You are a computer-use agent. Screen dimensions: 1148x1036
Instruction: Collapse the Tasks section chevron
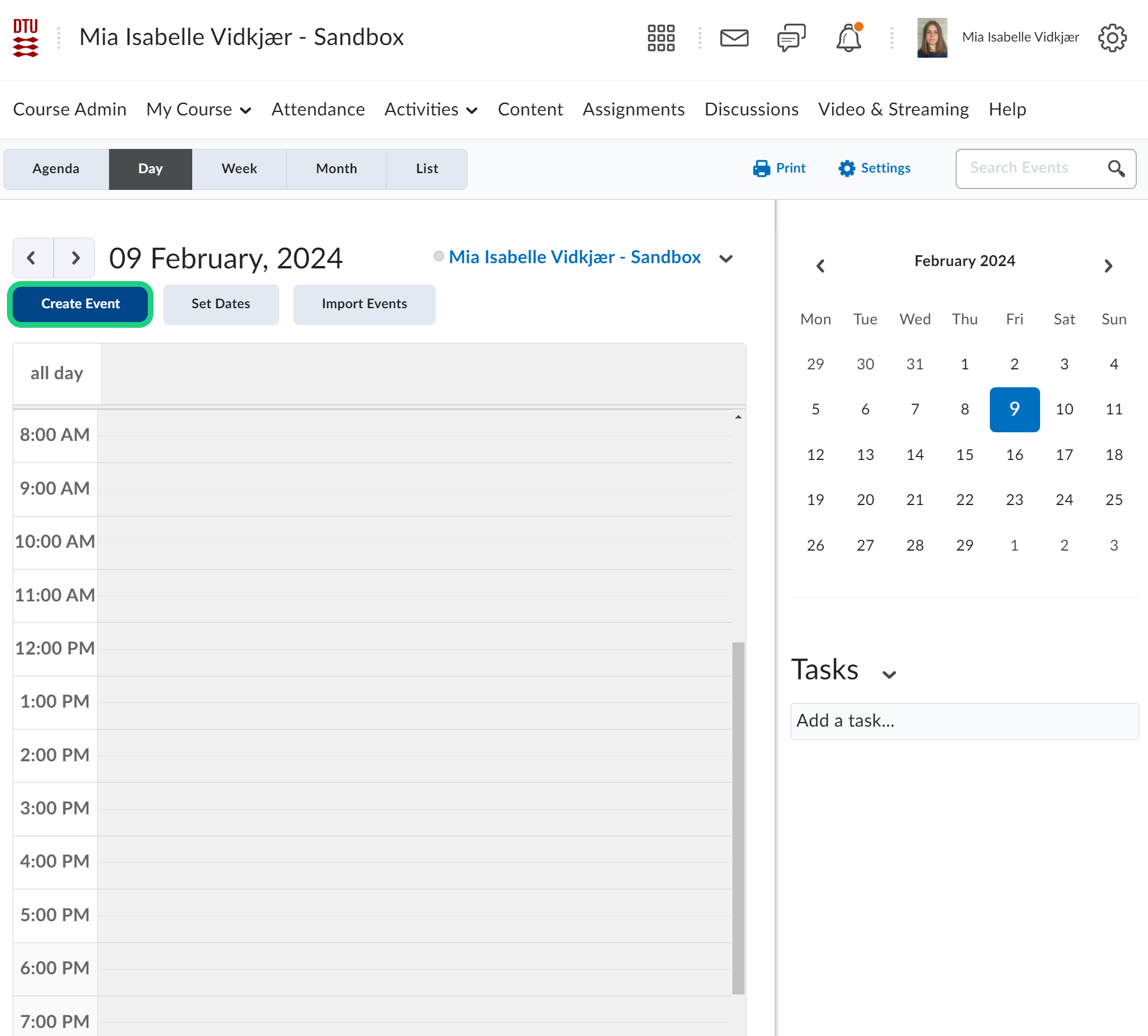[x=889, y=674]
